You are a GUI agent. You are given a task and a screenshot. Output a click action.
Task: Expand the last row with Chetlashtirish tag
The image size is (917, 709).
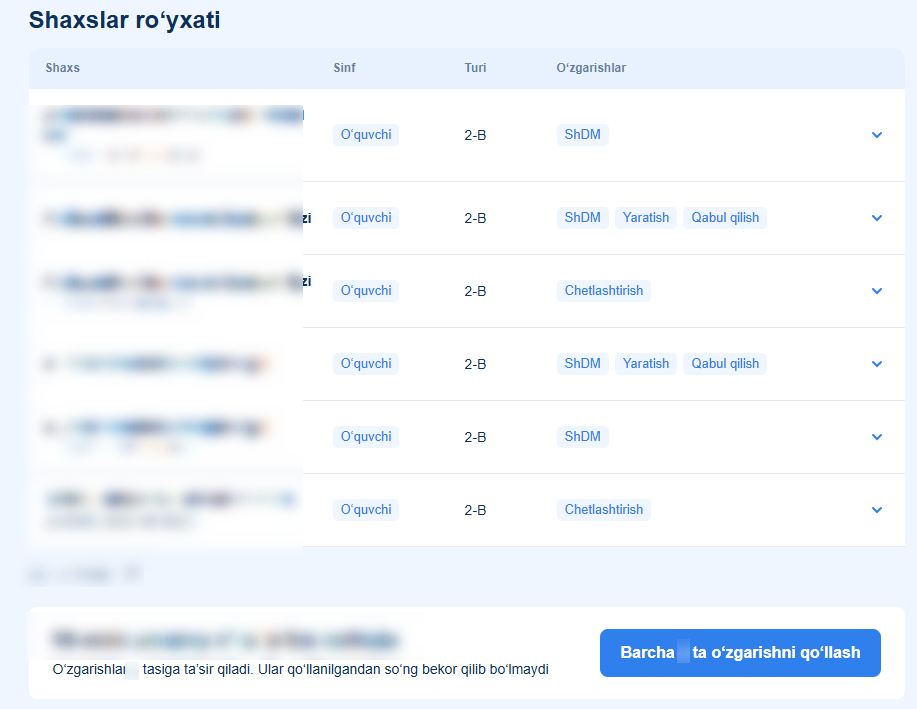[876, 510]
